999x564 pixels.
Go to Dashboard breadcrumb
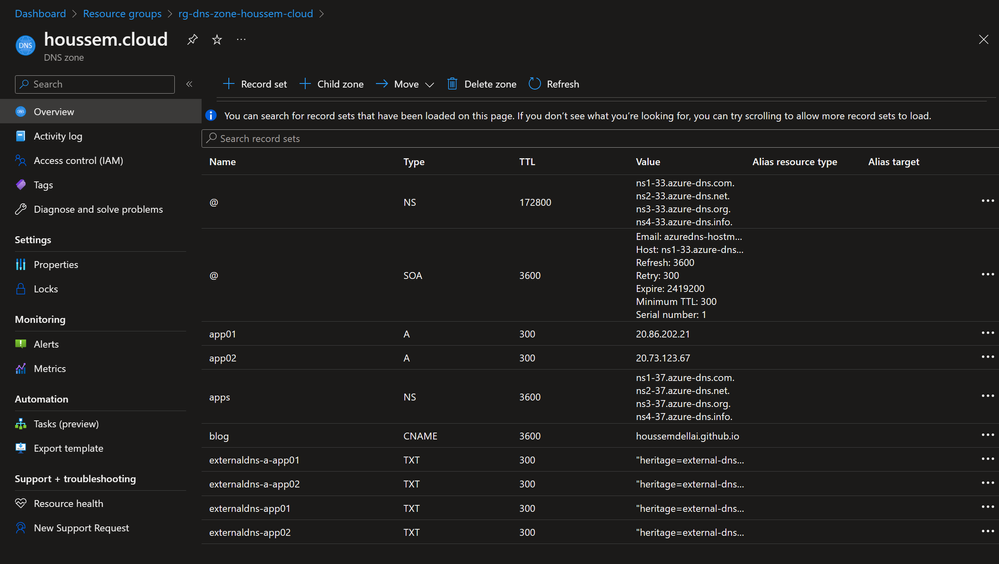pos(40,13)
